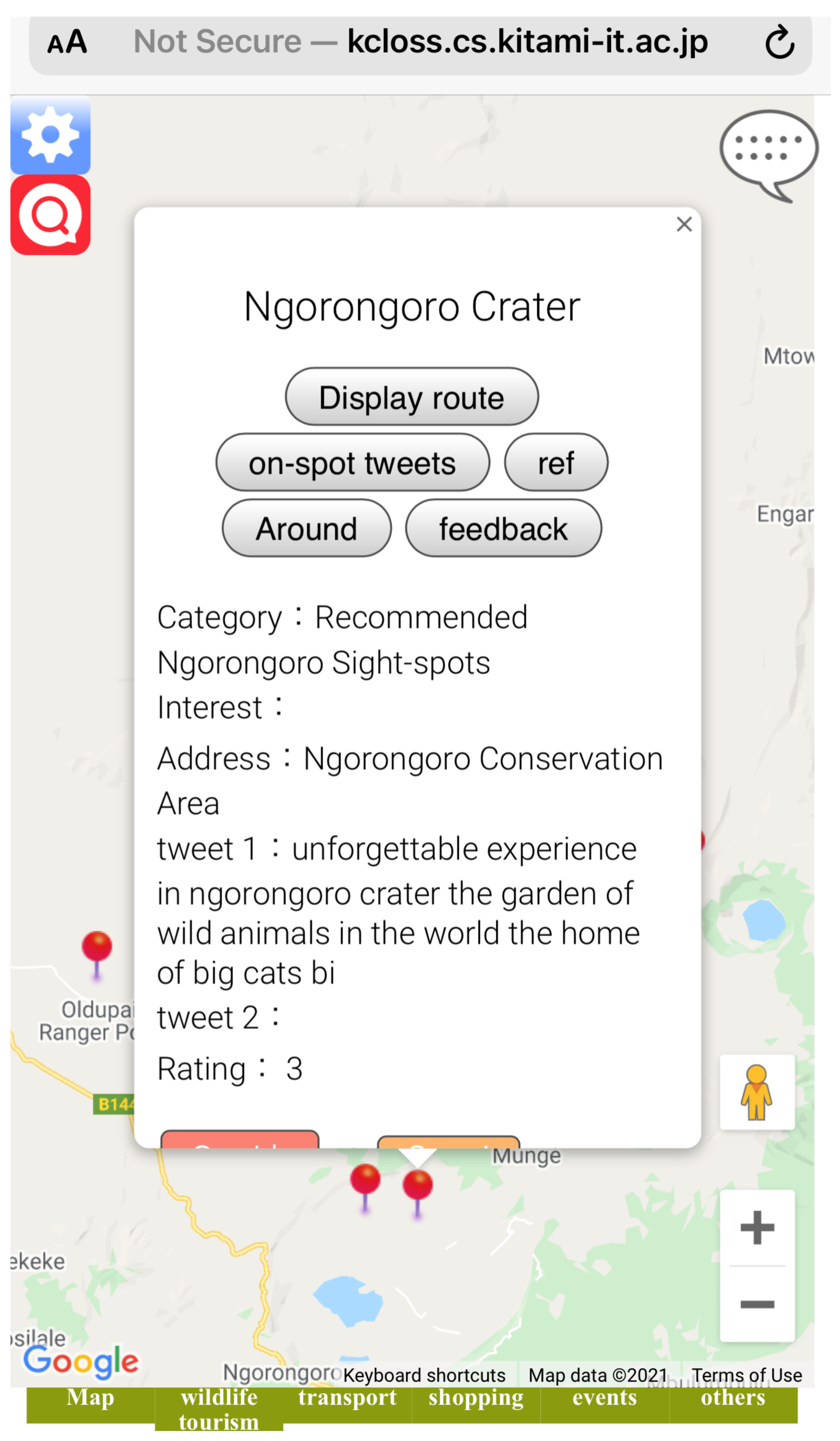Open the AA text size menu
This screenshot has height=1441, width=840.
[68, 42]
